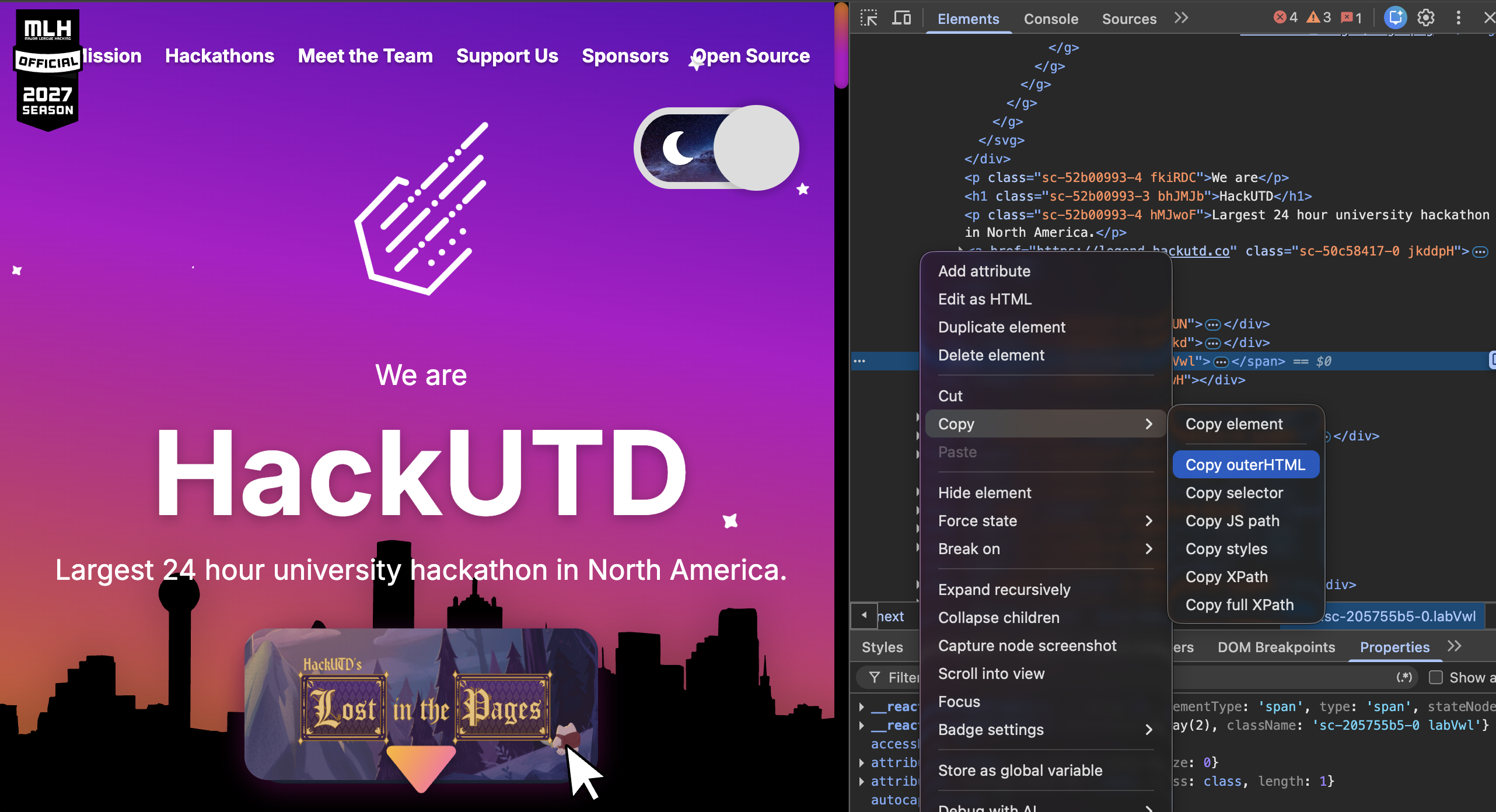Select Duplicate element

coord(1046,327)
